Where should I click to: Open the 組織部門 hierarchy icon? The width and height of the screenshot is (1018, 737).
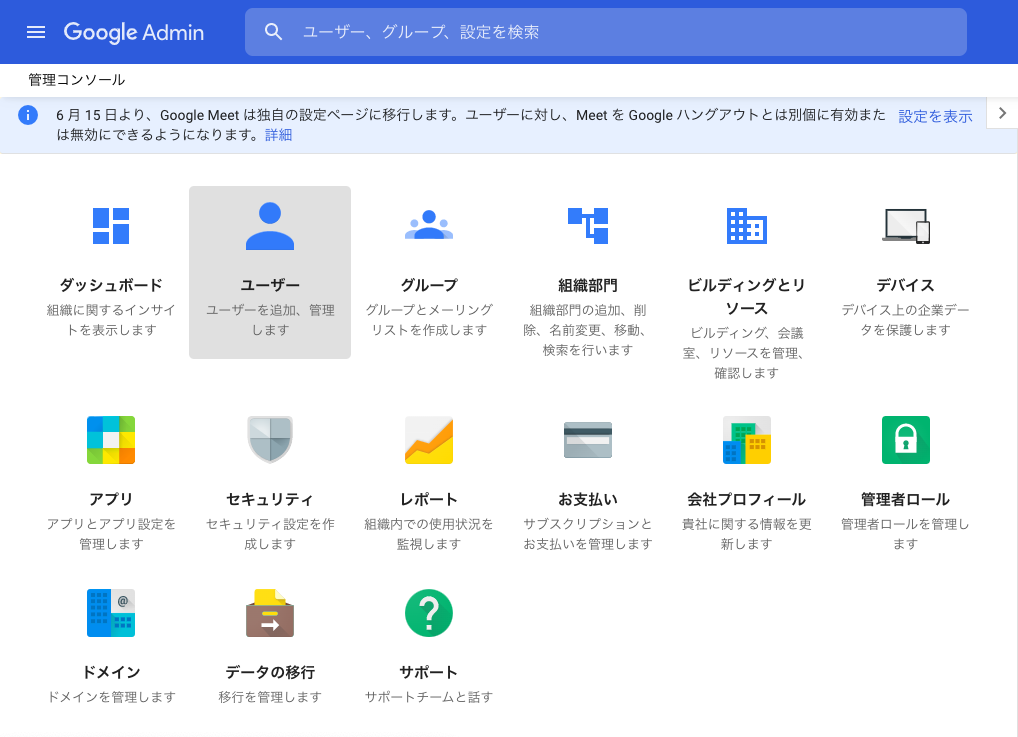point(588,226)
